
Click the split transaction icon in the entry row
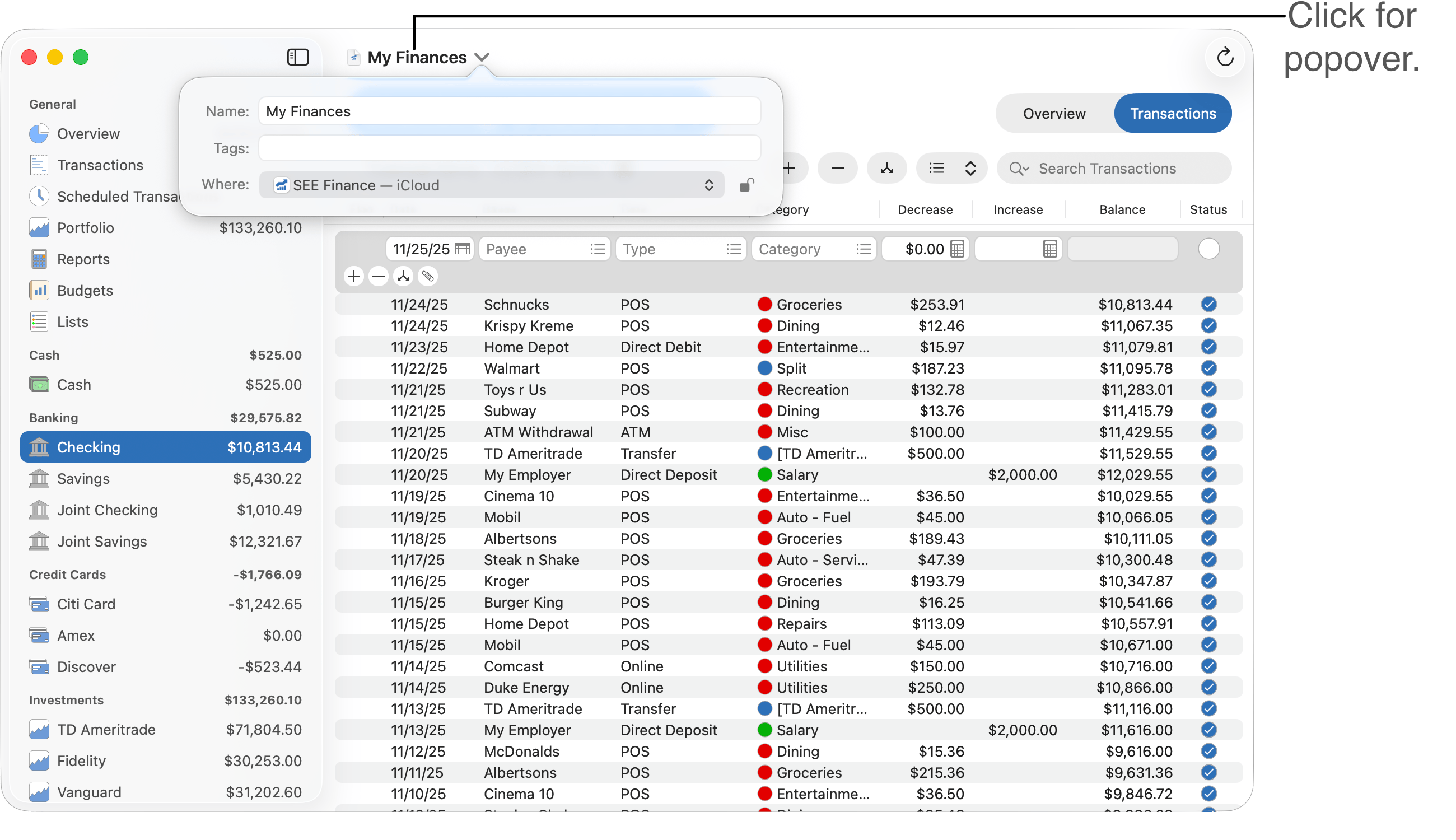coord(403,276)
